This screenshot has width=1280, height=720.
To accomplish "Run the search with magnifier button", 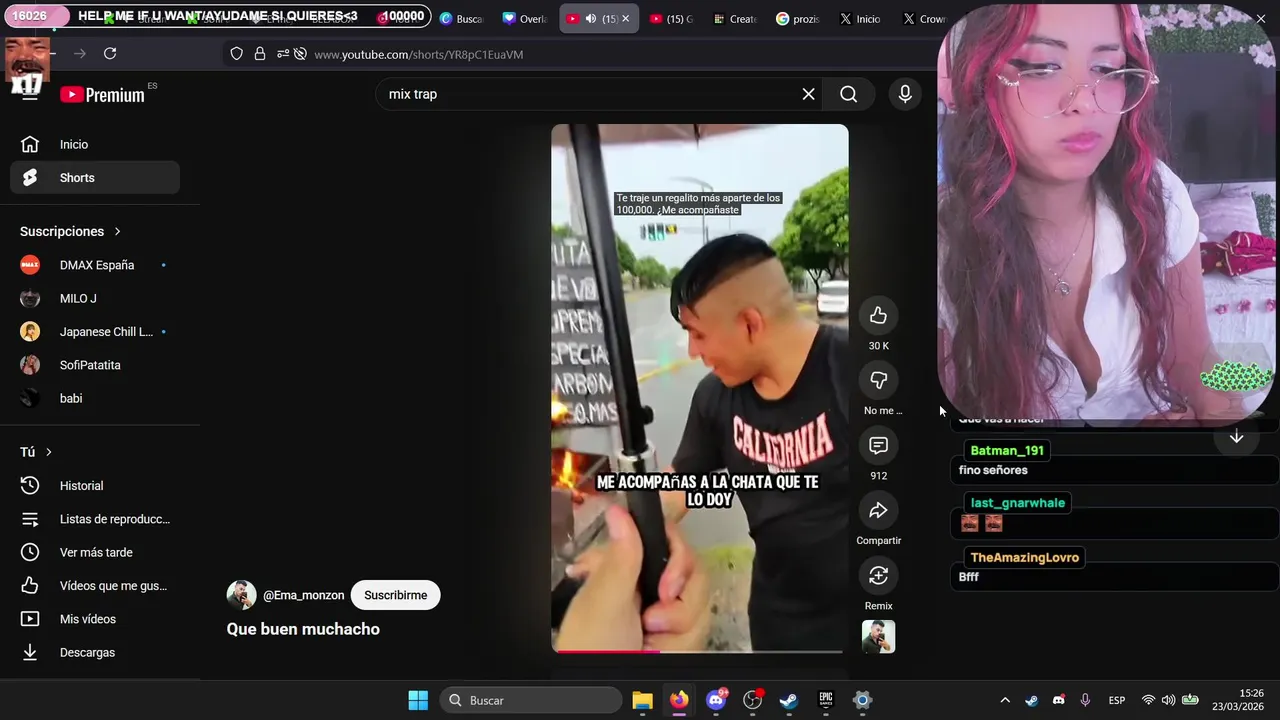I will coord(849,94).
